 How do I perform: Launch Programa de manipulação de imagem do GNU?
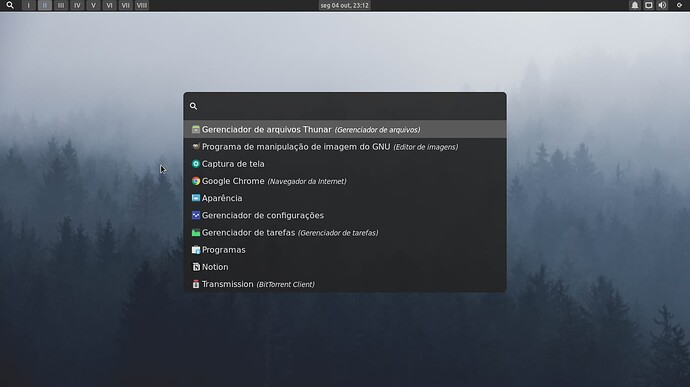345,147
